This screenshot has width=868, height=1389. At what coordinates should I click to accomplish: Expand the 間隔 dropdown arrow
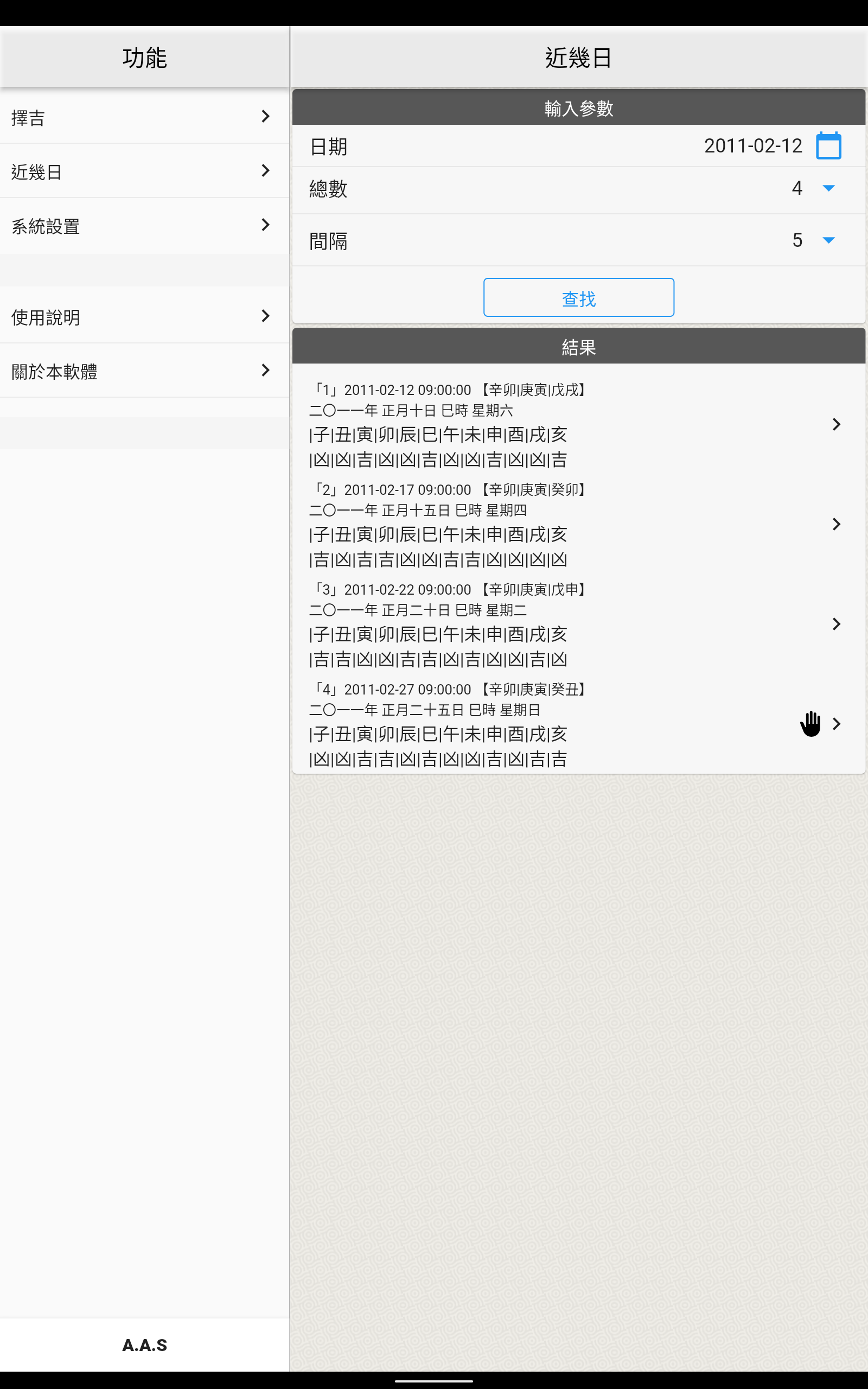point(828,240)
